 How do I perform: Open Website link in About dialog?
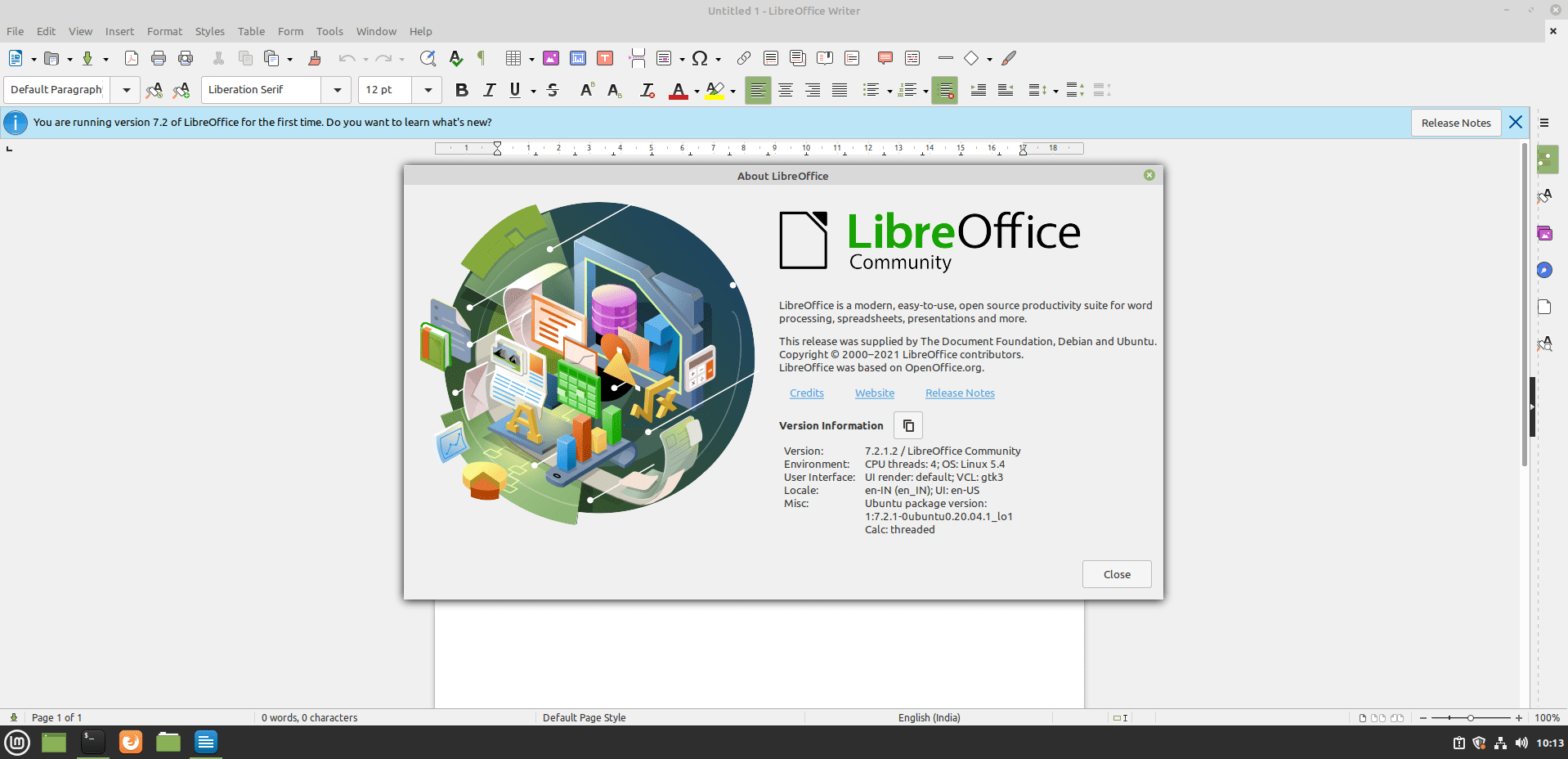[875, 393]
